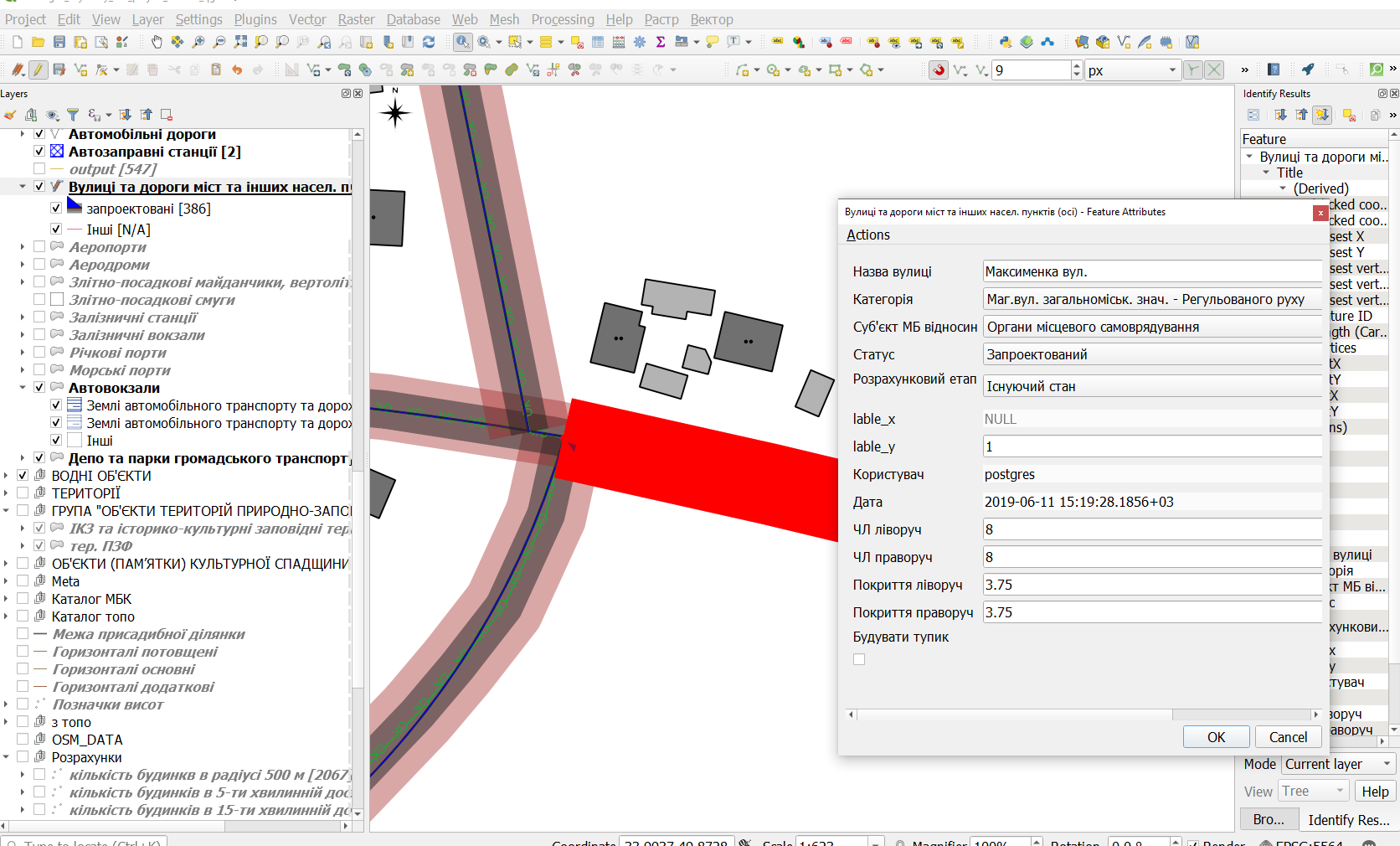Select the Pan Map hand tool
The image size is (1400, 846).
[157, 42]
